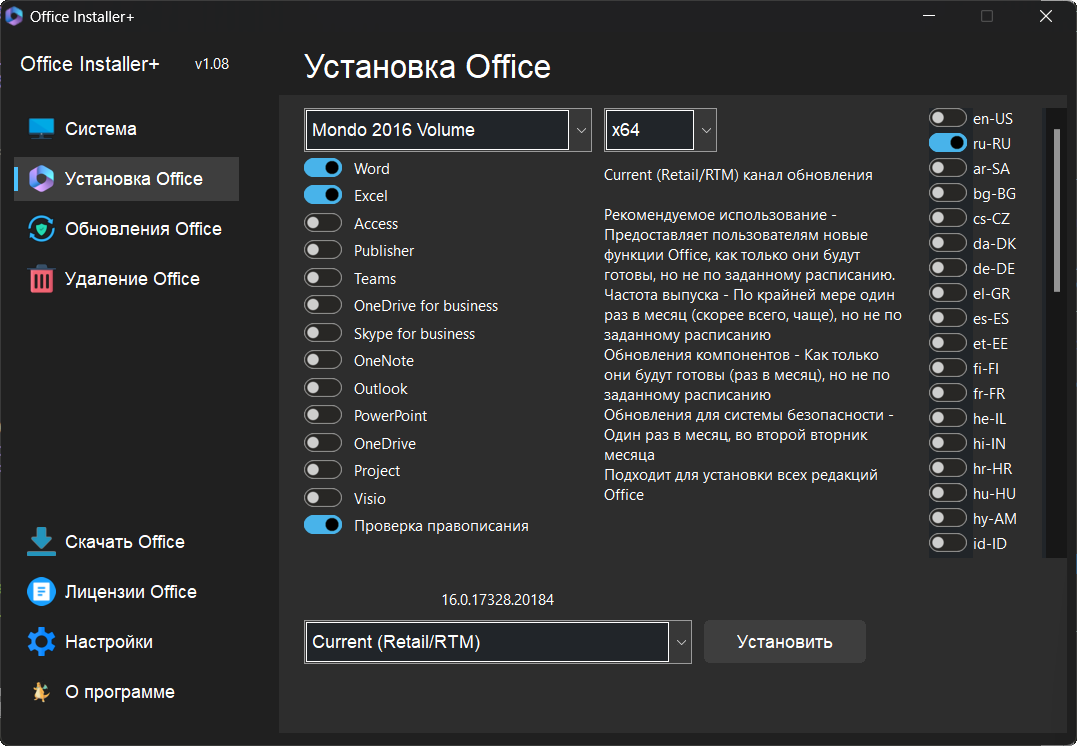The image size is (1077, 746).
Task: Open the Mondo 2016 Volume product dropdown
Action: click(x=580, y=129)
